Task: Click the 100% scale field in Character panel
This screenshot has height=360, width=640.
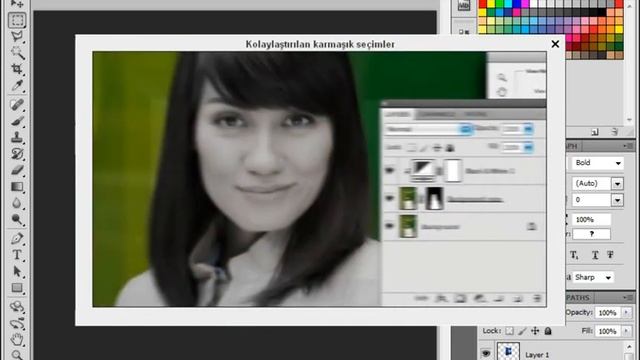Action: point(591,220)
